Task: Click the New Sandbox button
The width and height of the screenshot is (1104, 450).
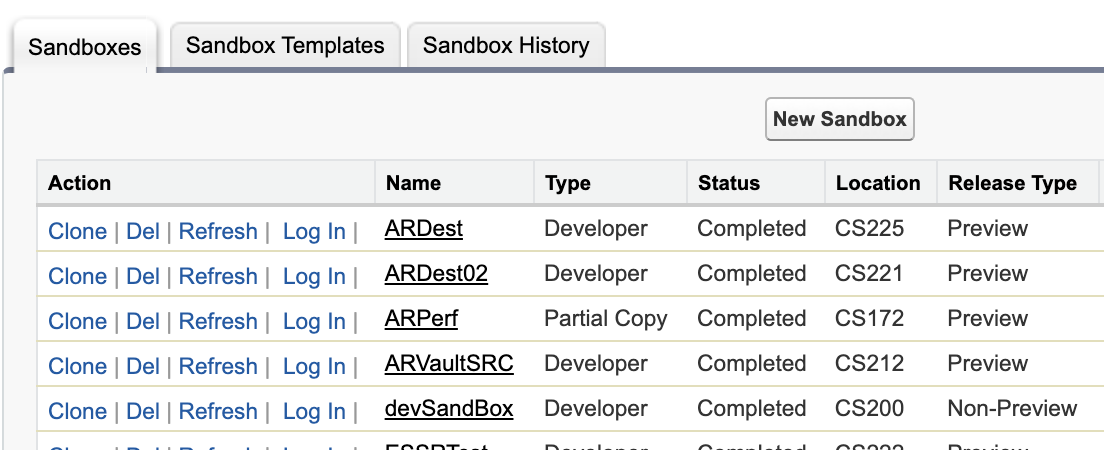Action: click(x=839, y=119)
